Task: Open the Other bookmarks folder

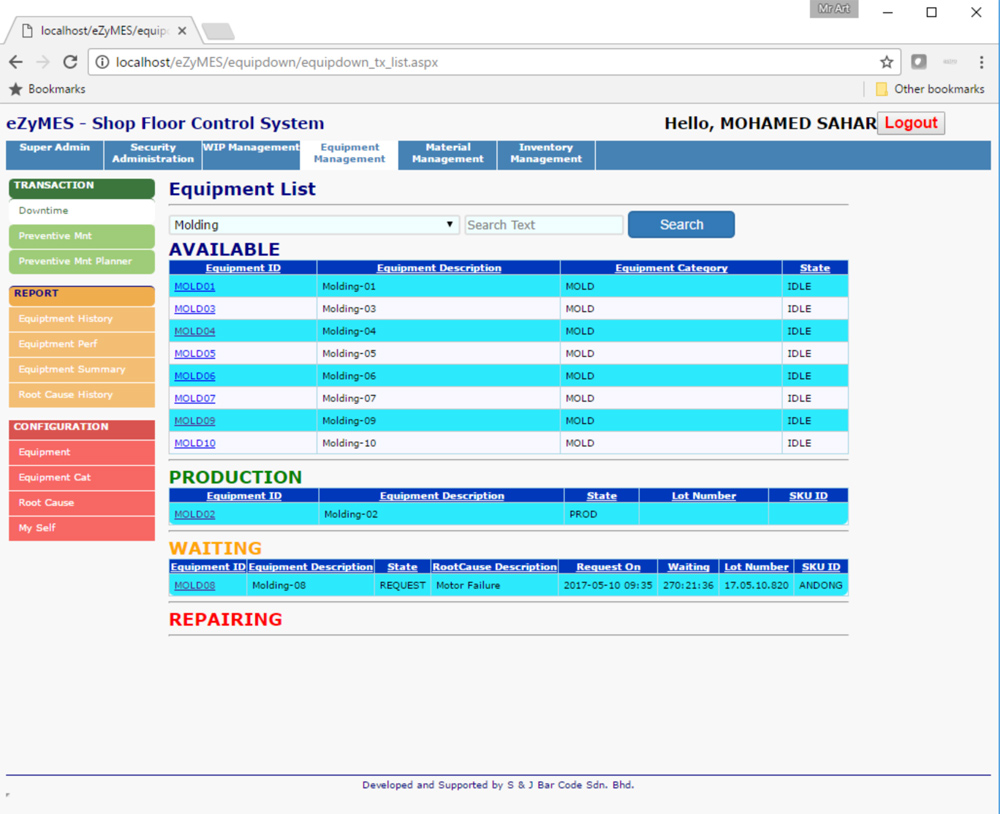Action: point(929,89)
